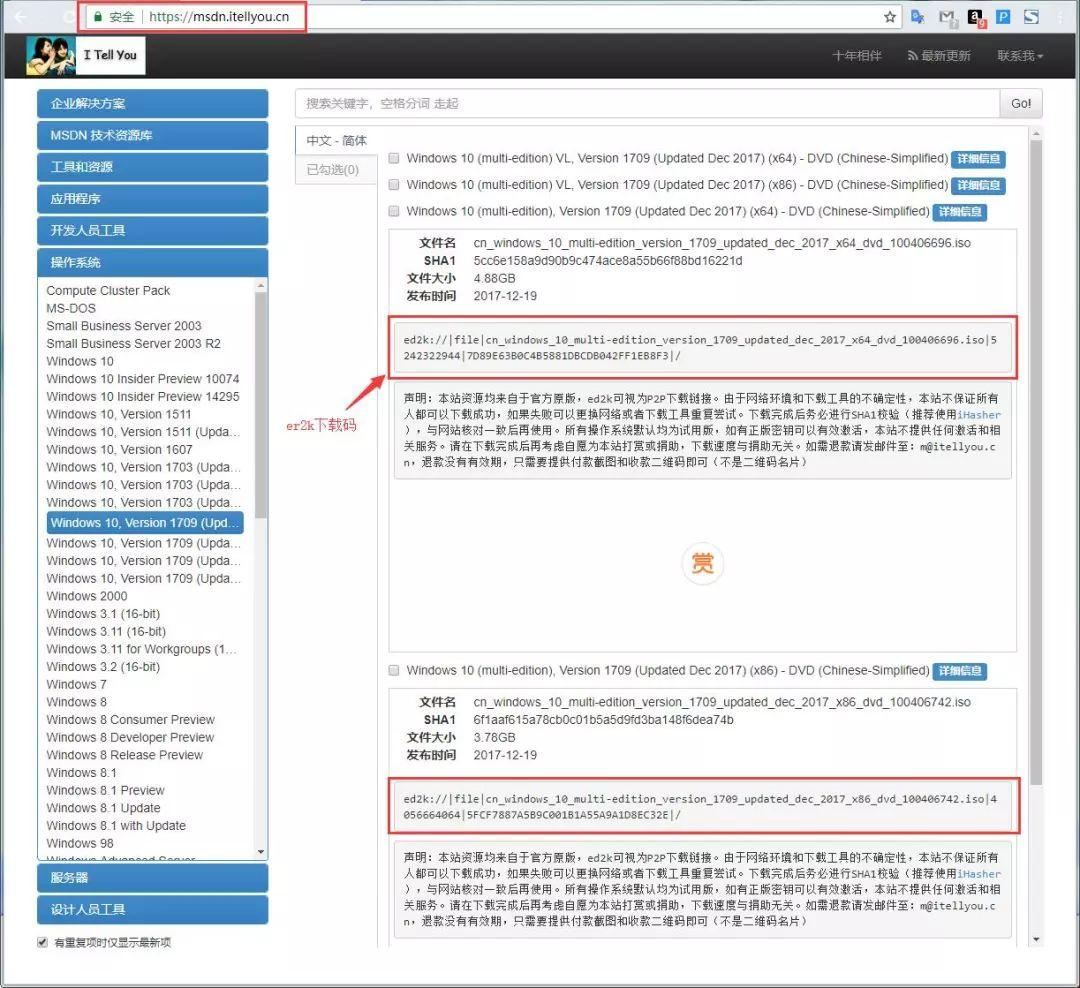Click the x86 ed2k download link text
1080x988 pixels.
click(700, 807)
